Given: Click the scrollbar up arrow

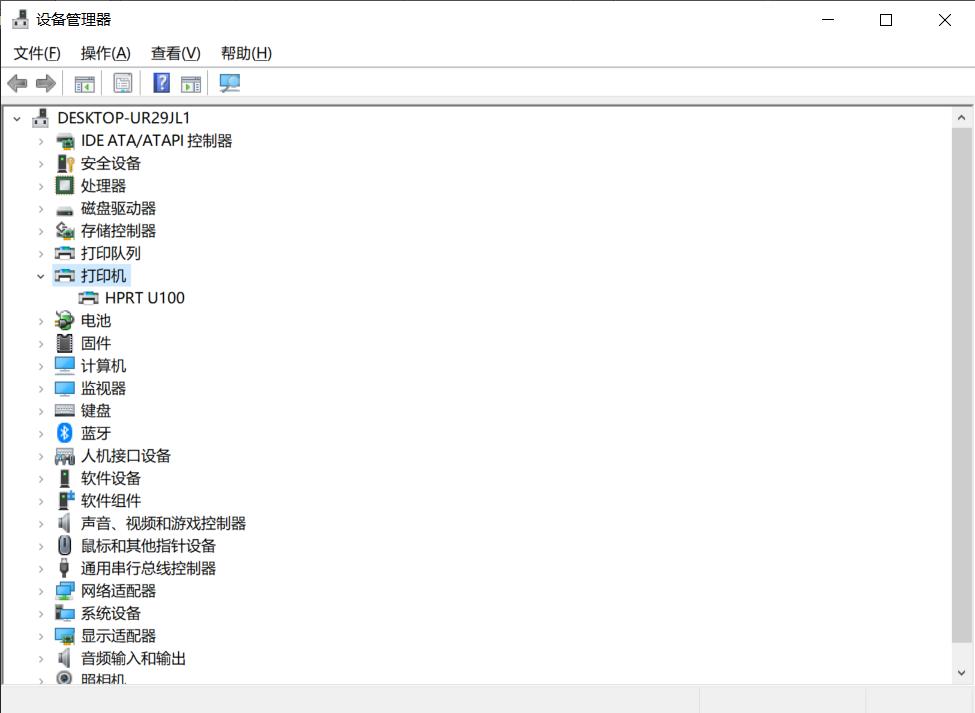Looking at the screenshot, I should coord(961,117).
